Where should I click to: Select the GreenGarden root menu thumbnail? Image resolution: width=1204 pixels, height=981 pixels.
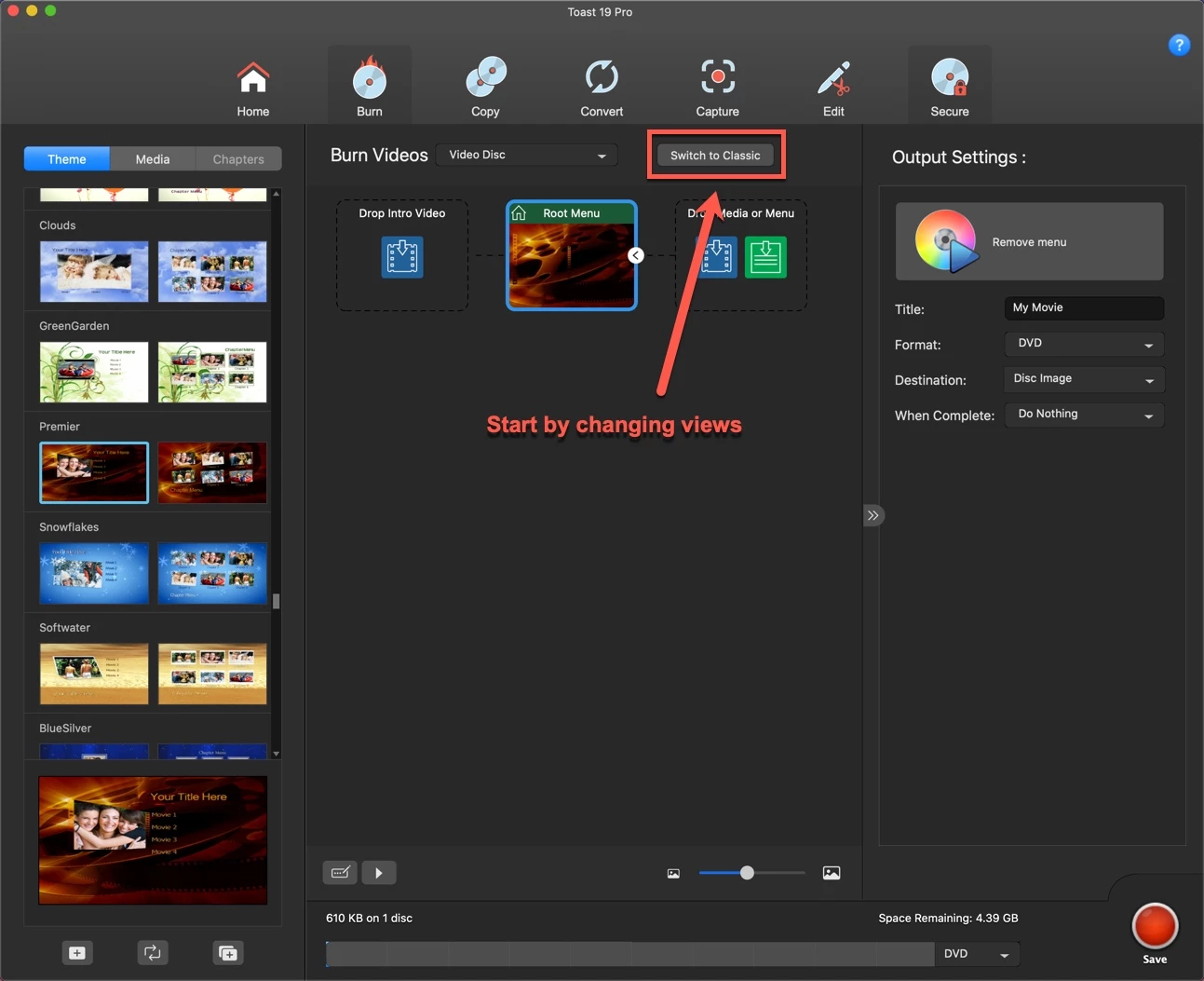94,372
